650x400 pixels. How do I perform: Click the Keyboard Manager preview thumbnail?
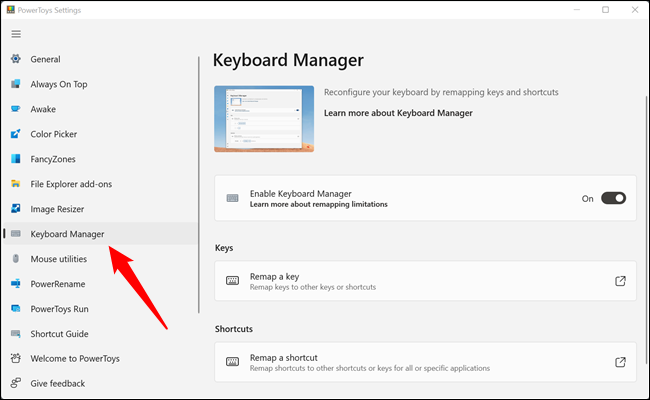264,118
